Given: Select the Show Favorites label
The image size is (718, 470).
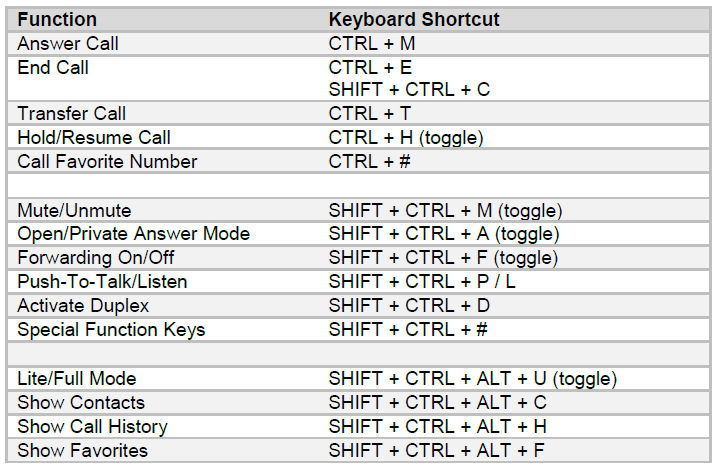Looking at the screenshot, I should 82,451.
